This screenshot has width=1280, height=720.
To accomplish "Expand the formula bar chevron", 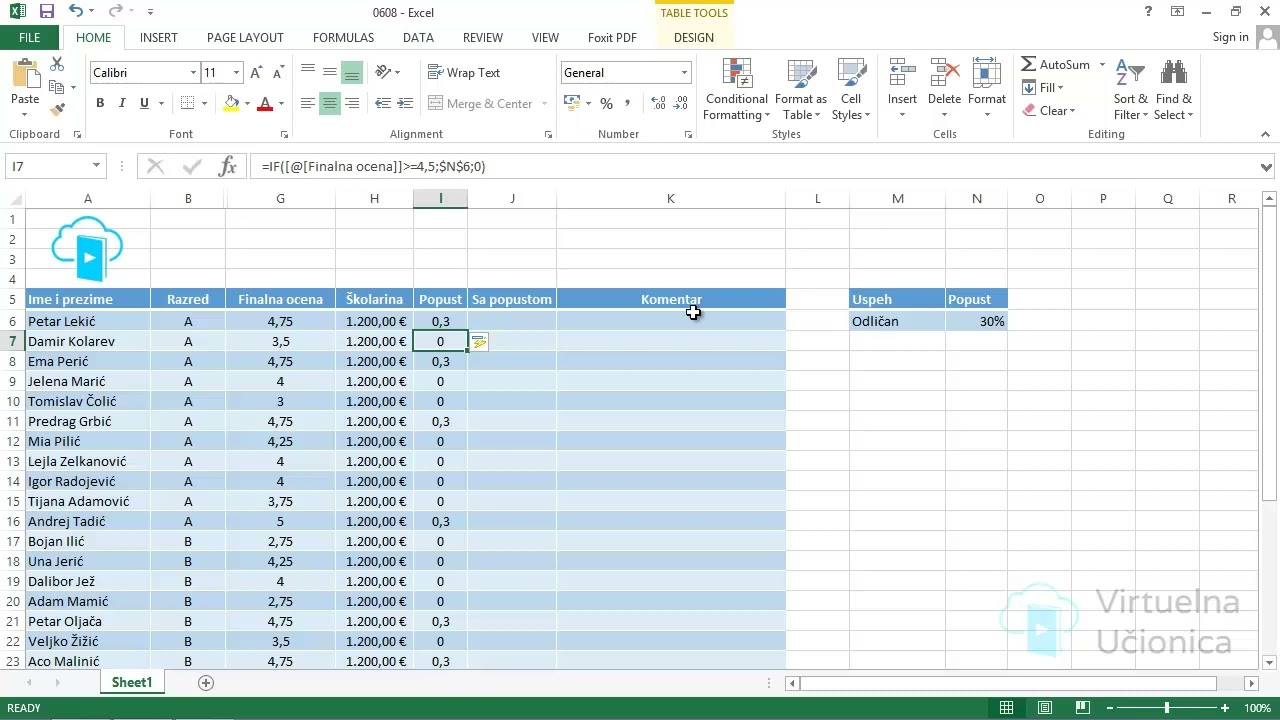I will 1267,167.
